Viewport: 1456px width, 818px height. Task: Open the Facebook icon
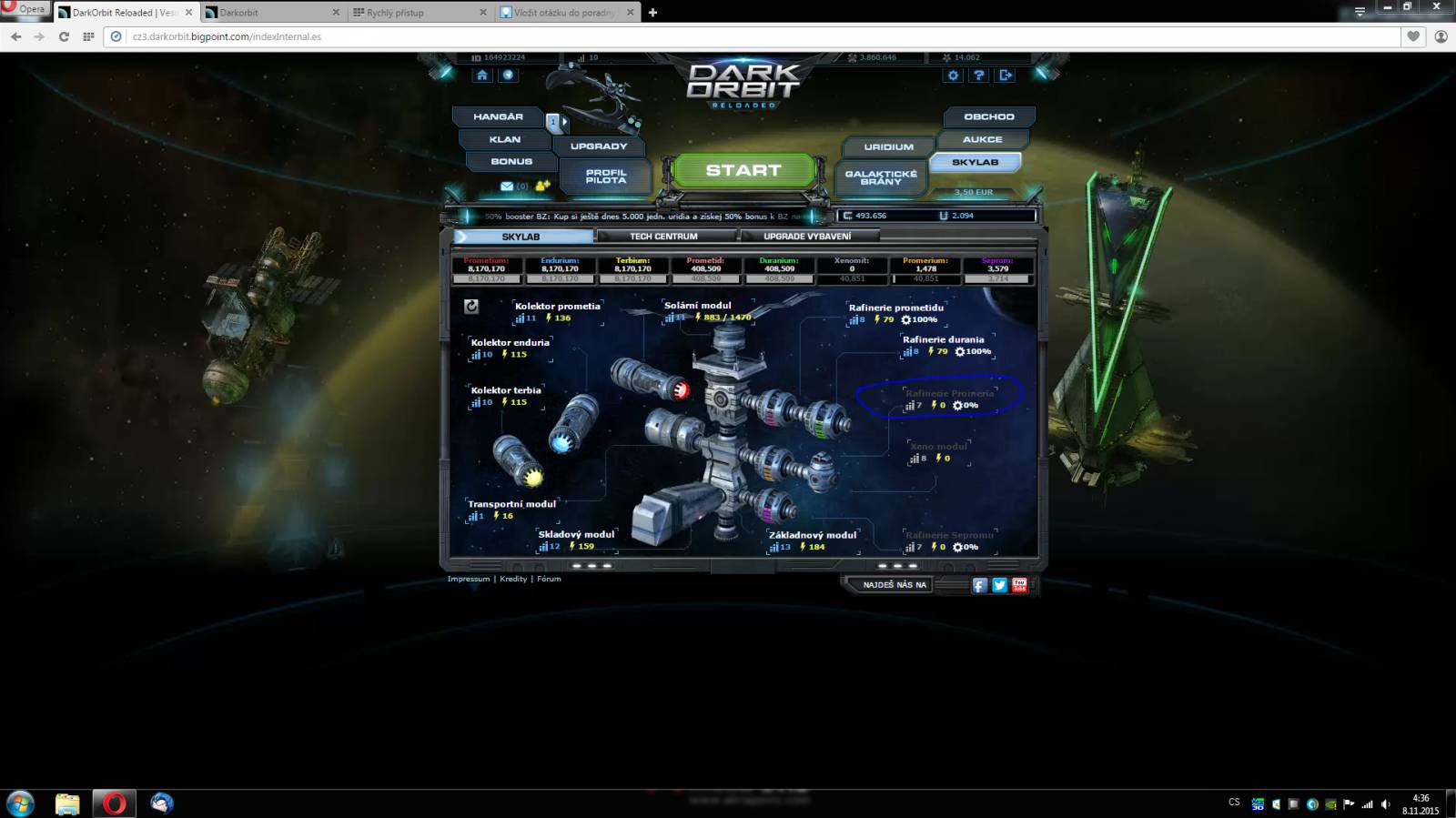pyautogui.click(x=979, y=585)
